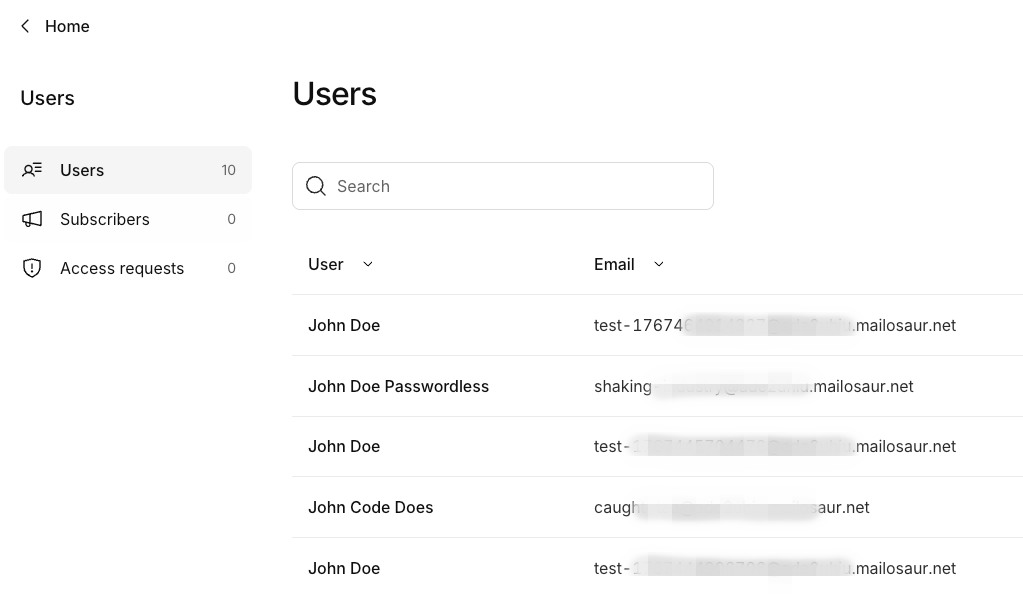Click the back chevron next to Home
The height and width of the screenshot is (595, 1023).
tap(24, 26)
